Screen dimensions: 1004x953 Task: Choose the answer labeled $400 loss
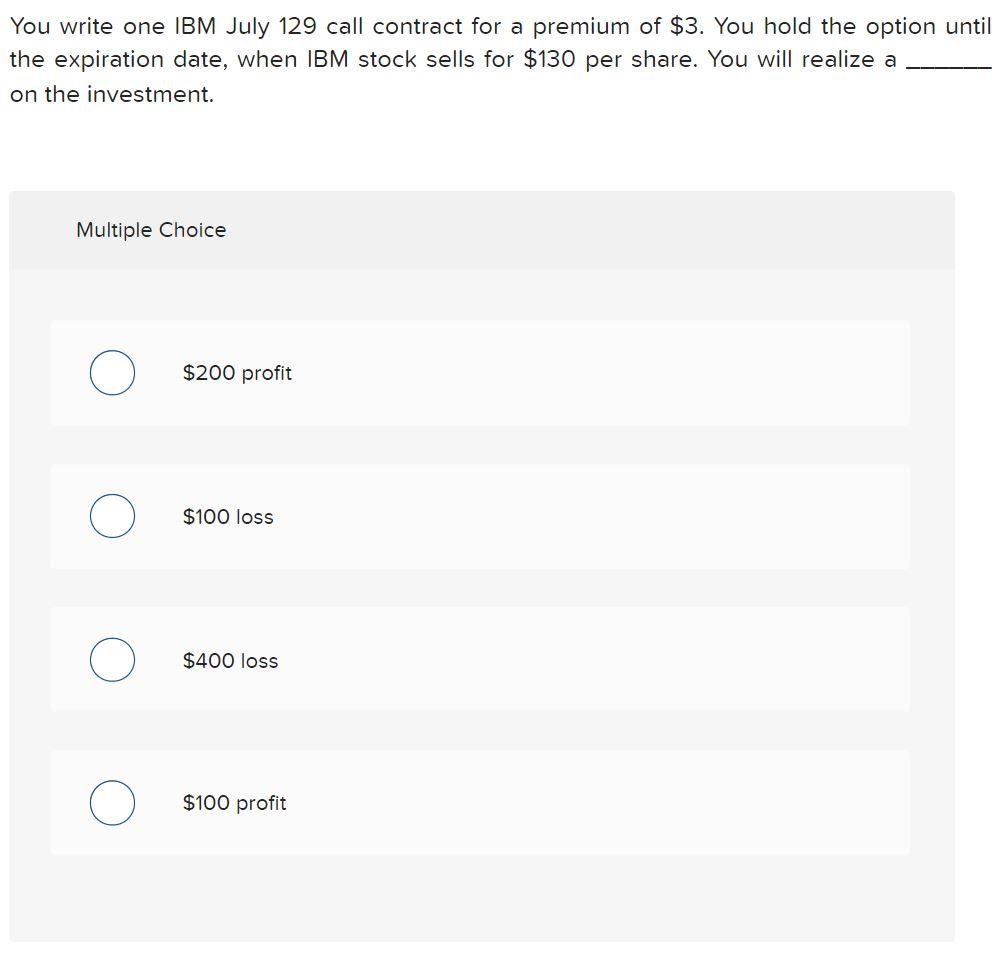(230, 660)
